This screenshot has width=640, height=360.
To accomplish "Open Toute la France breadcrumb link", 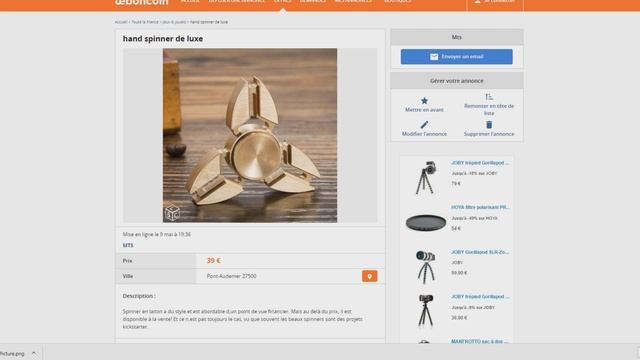I will 145,22.
